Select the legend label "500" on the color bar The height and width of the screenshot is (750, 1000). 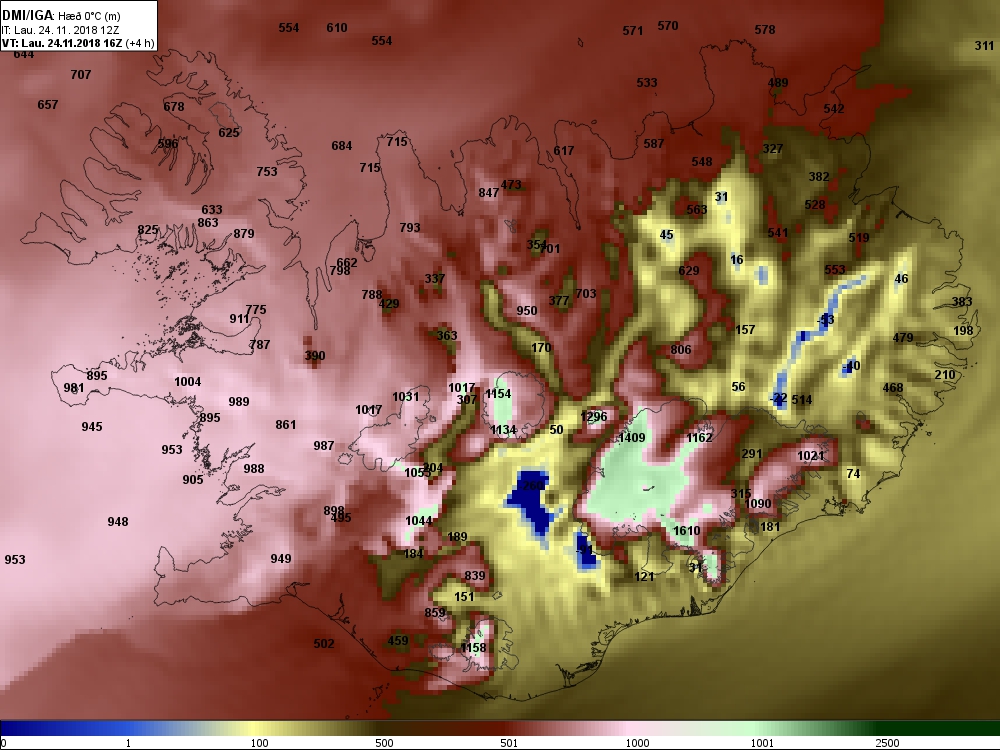384,743
